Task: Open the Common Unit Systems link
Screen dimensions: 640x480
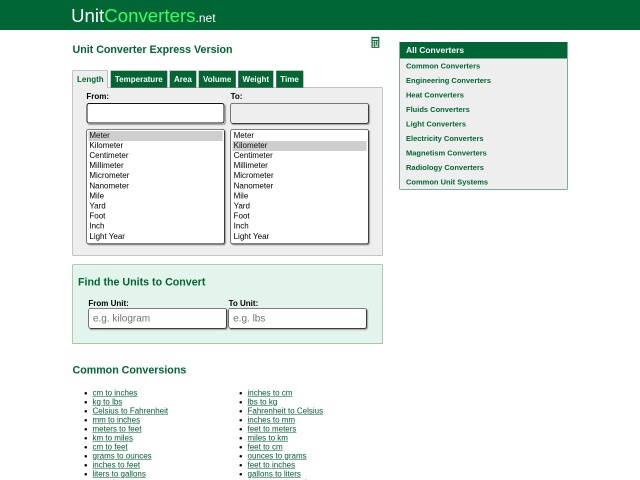Action: click(x=447, y=182)
